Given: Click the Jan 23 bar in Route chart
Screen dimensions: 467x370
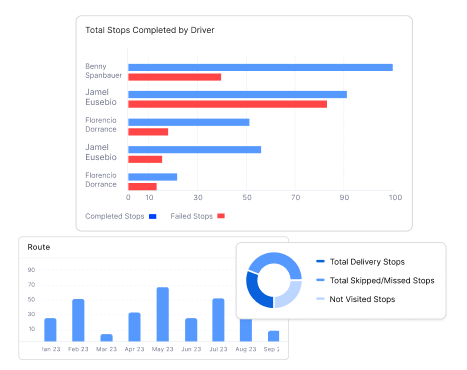Looking at the screenshot, I should click(x=50, y=330).
